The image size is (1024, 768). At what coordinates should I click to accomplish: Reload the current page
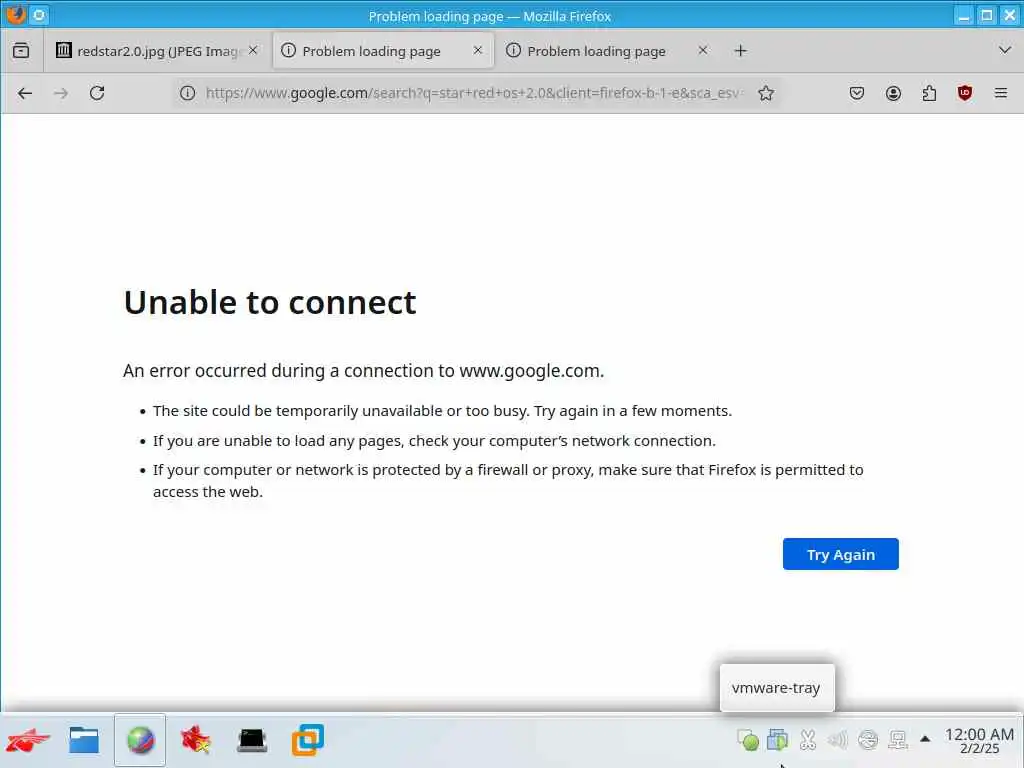pyautogui.click(x=97, y=93)
